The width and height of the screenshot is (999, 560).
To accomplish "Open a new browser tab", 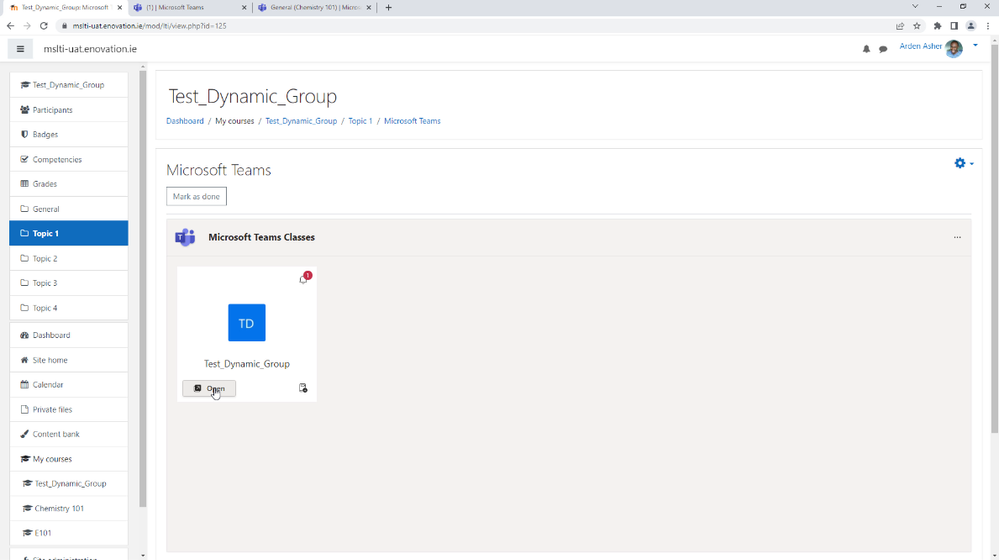I will 389,8.
